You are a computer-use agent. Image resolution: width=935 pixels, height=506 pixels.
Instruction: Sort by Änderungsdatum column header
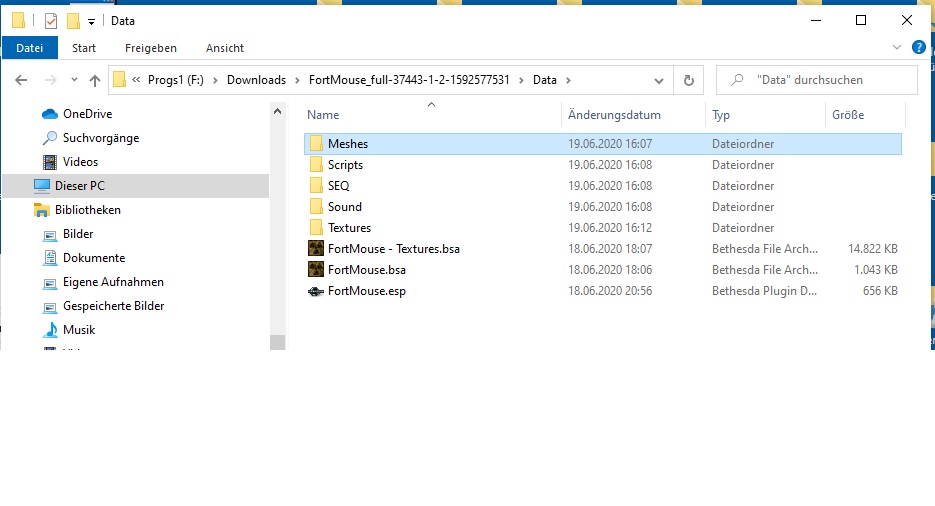click(x=614, y=115)
